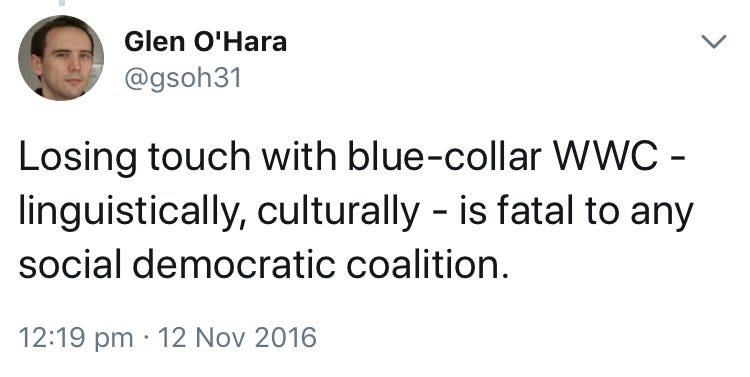The width and height of the screenshot is (750, 377).
Task: Visit the @gsoh31 handle profile
Action: [183, 78]
